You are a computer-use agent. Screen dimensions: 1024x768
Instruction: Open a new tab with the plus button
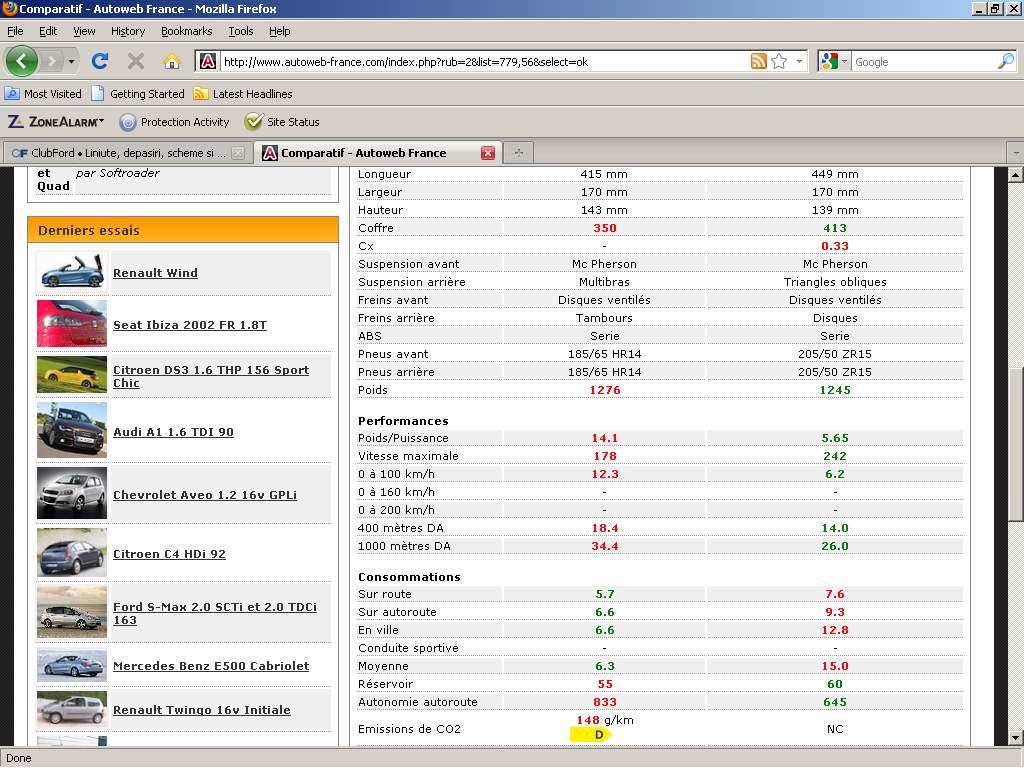click(518, 153)
